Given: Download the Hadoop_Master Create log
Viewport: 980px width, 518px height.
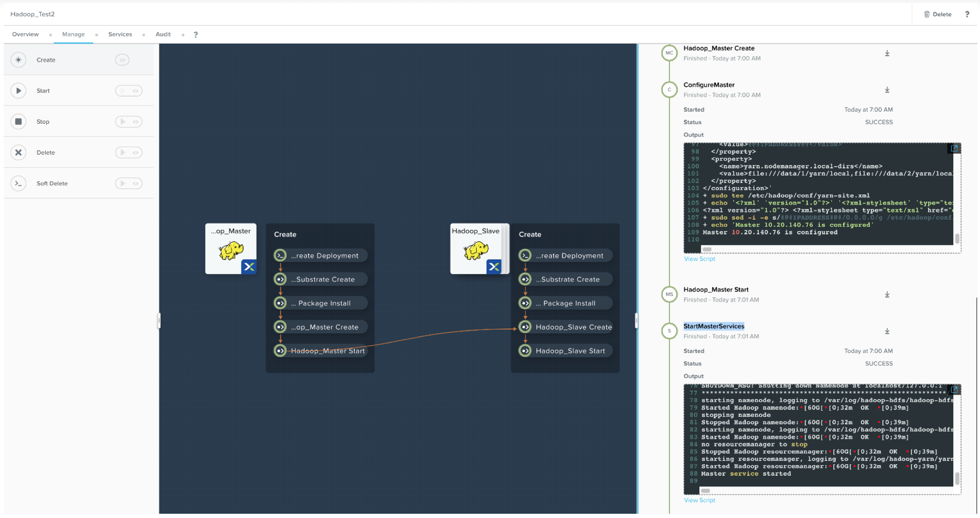Looking at the screenshot, I should 887,53.
